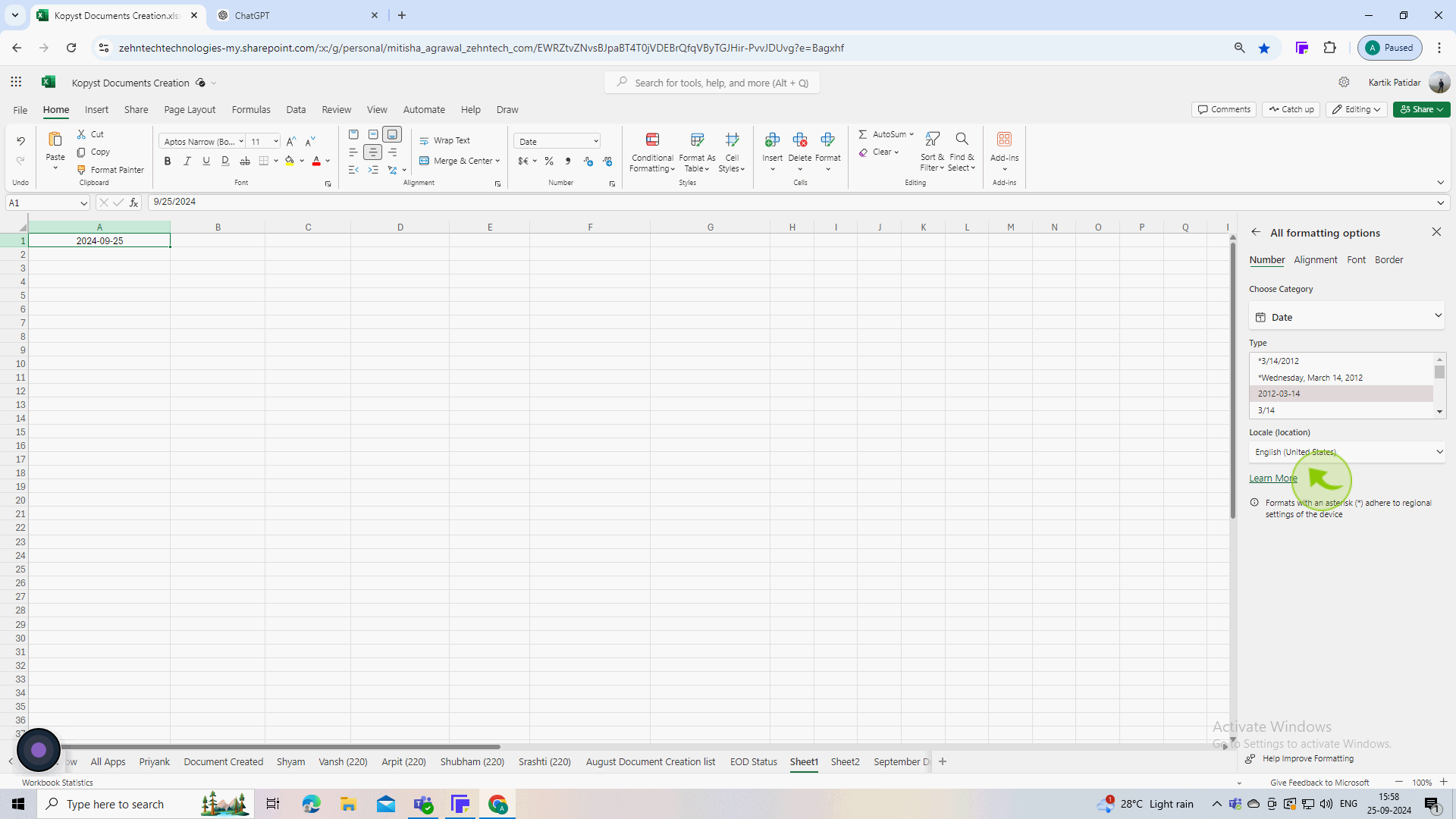Open the Date category dropdown in the formatting pane
The width and height of the screenshot is (1456, 819).
(x=1347, y=317)
